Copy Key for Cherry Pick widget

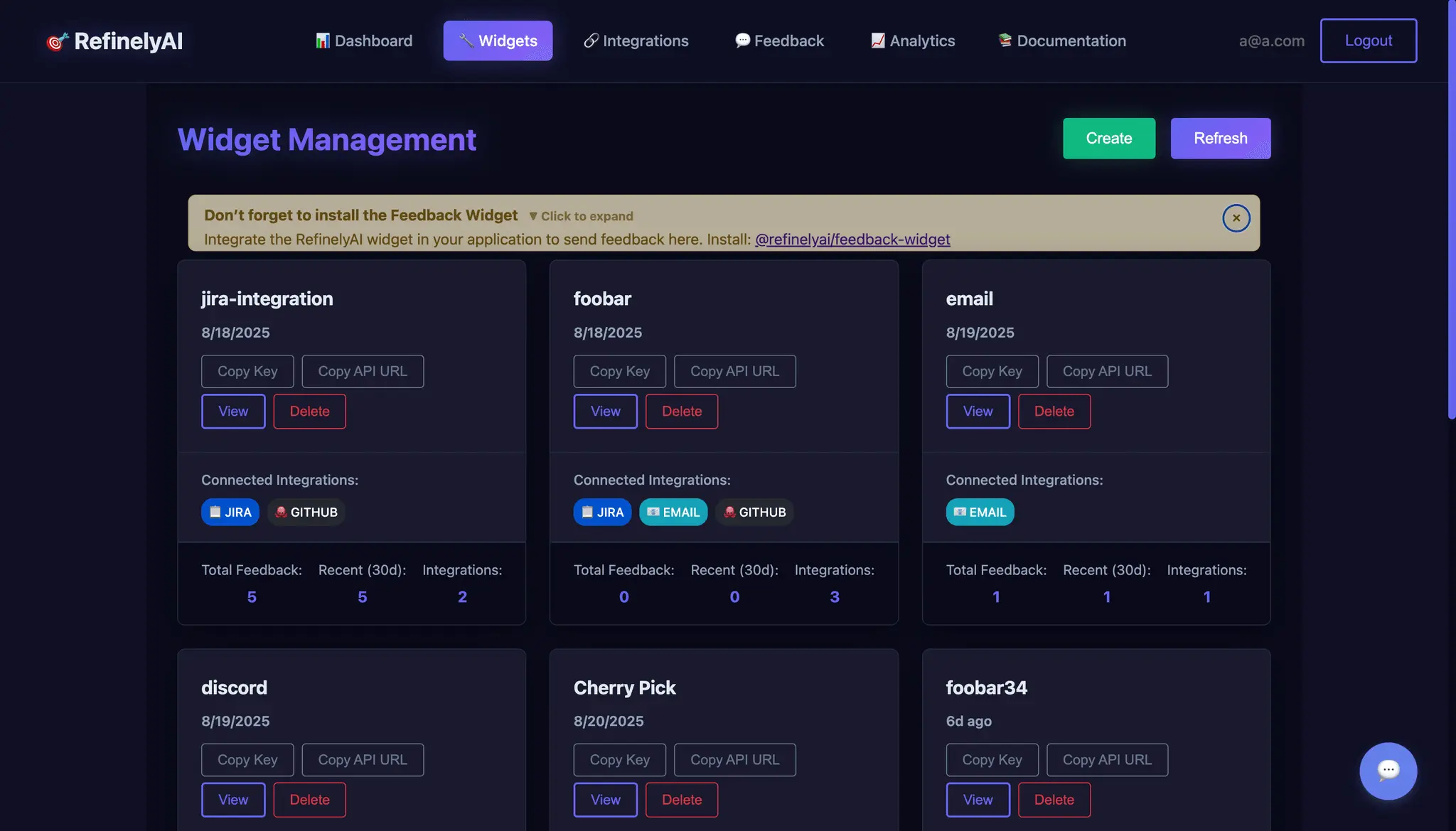(x=619, y=760)
